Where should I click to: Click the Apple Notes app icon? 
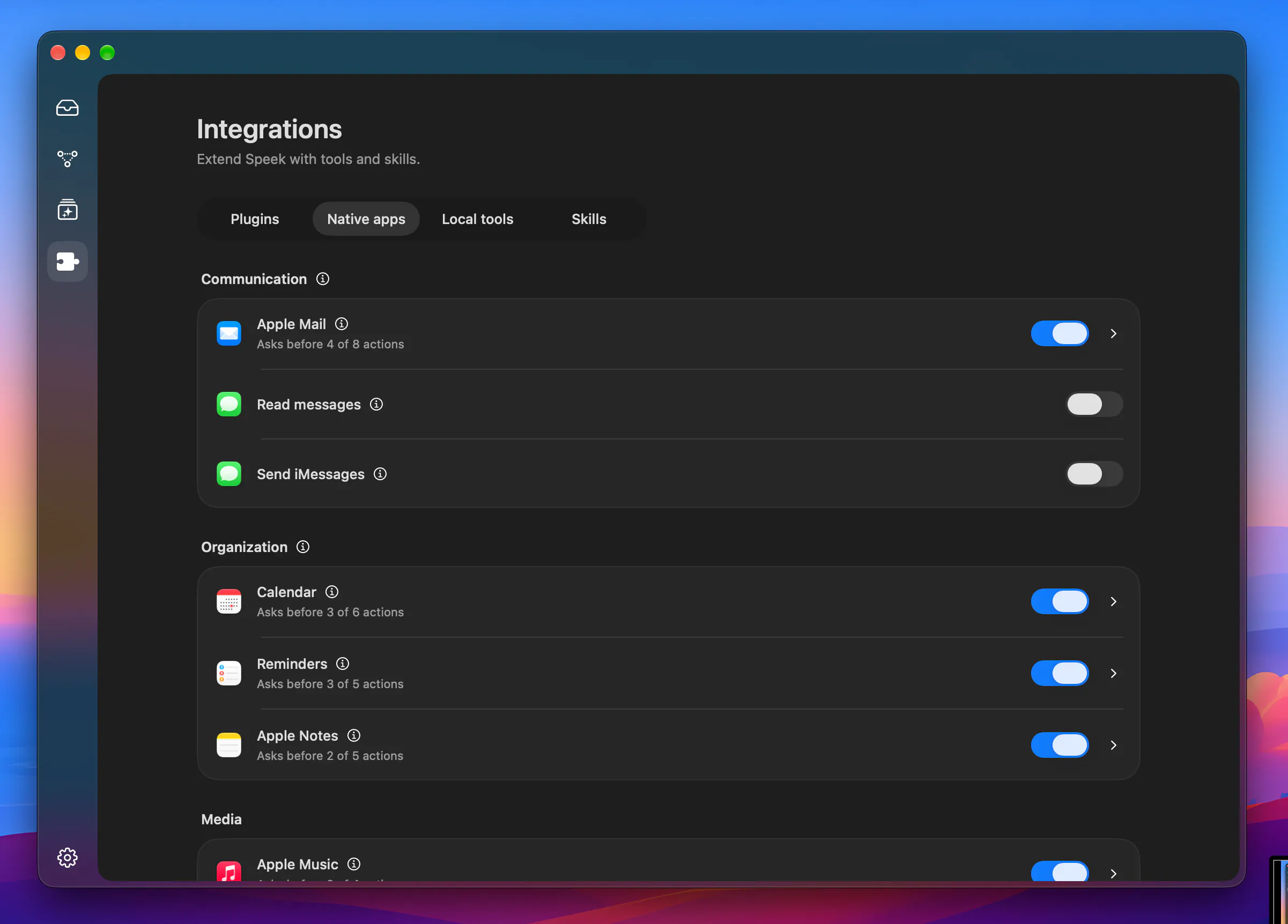pos(229,745)
